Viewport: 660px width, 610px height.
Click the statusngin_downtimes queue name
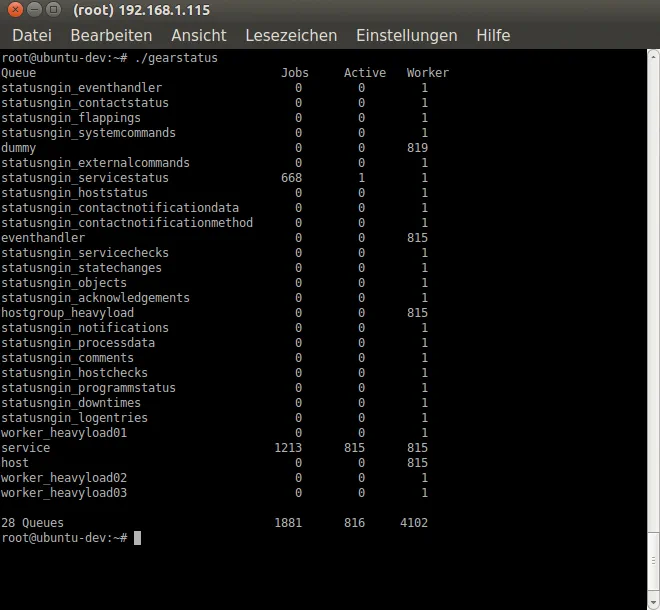pos(71,403)
